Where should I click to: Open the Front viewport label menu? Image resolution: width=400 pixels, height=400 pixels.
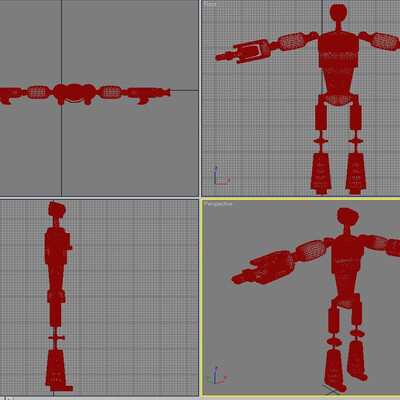point(210,4)
